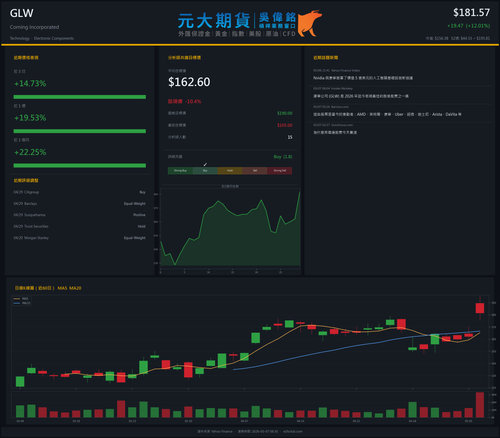Screen dimensions: 500x438
Task: Click the green bar under +22.25%
Action: pos(80,165)
